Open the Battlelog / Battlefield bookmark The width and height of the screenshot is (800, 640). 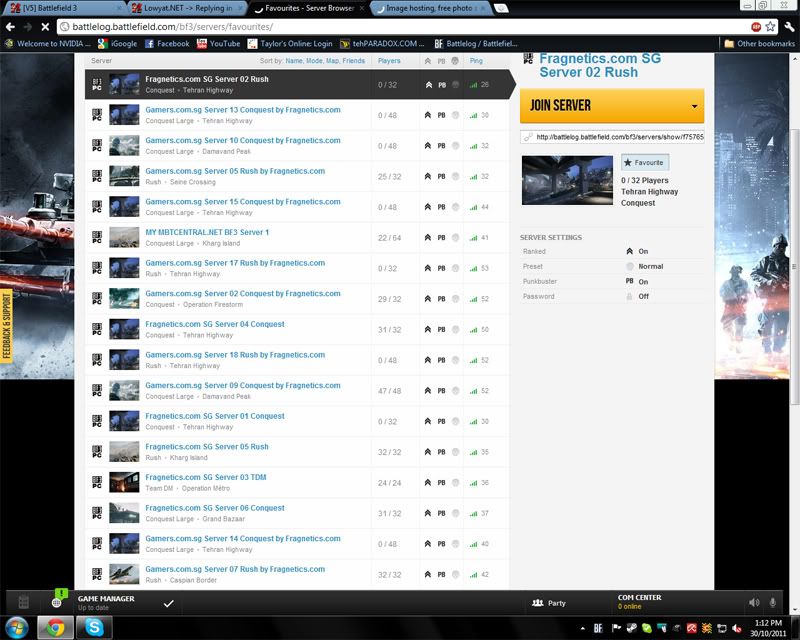pos(476,43)
